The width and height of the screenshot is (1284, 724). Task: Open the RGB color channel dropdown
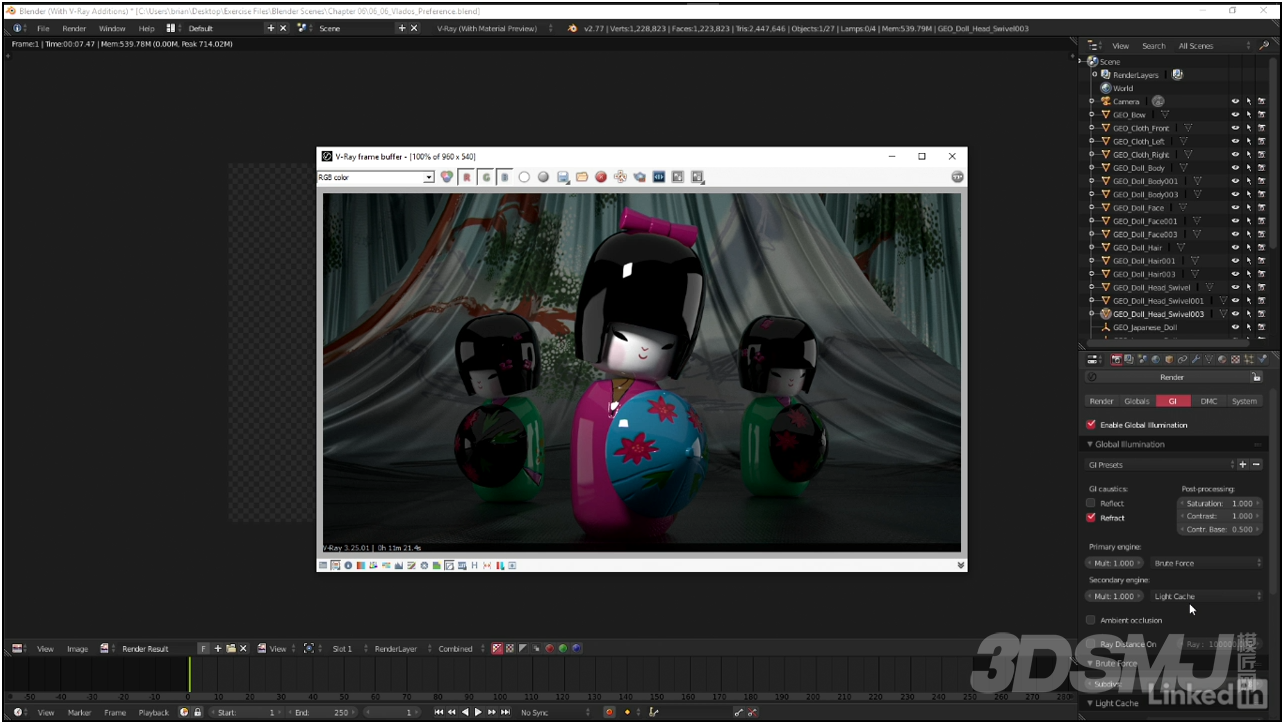pyautogui.click(x=376, y=177)
